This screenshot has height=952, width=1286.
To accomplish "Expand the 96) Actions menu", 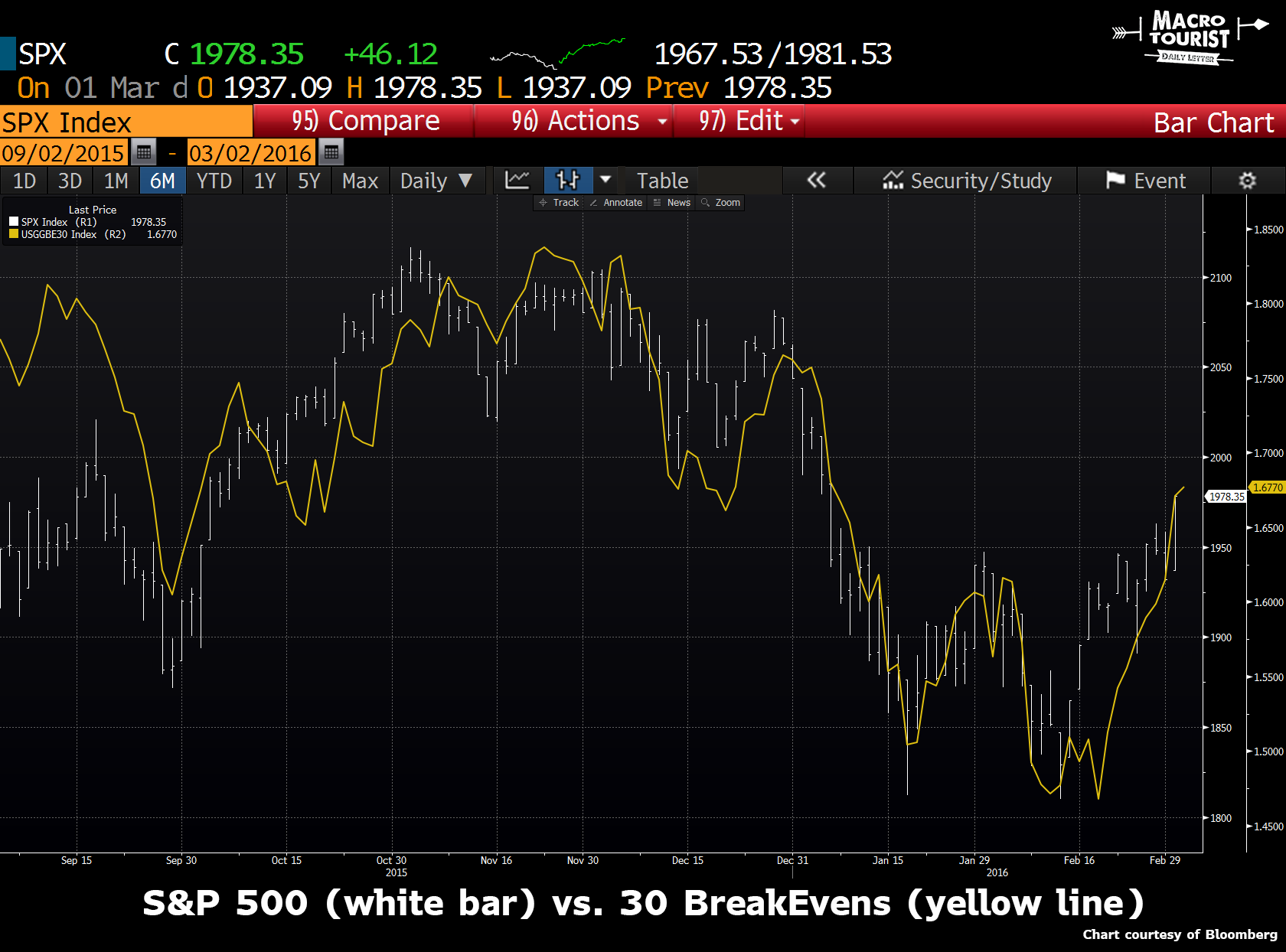I will (589, 121).
